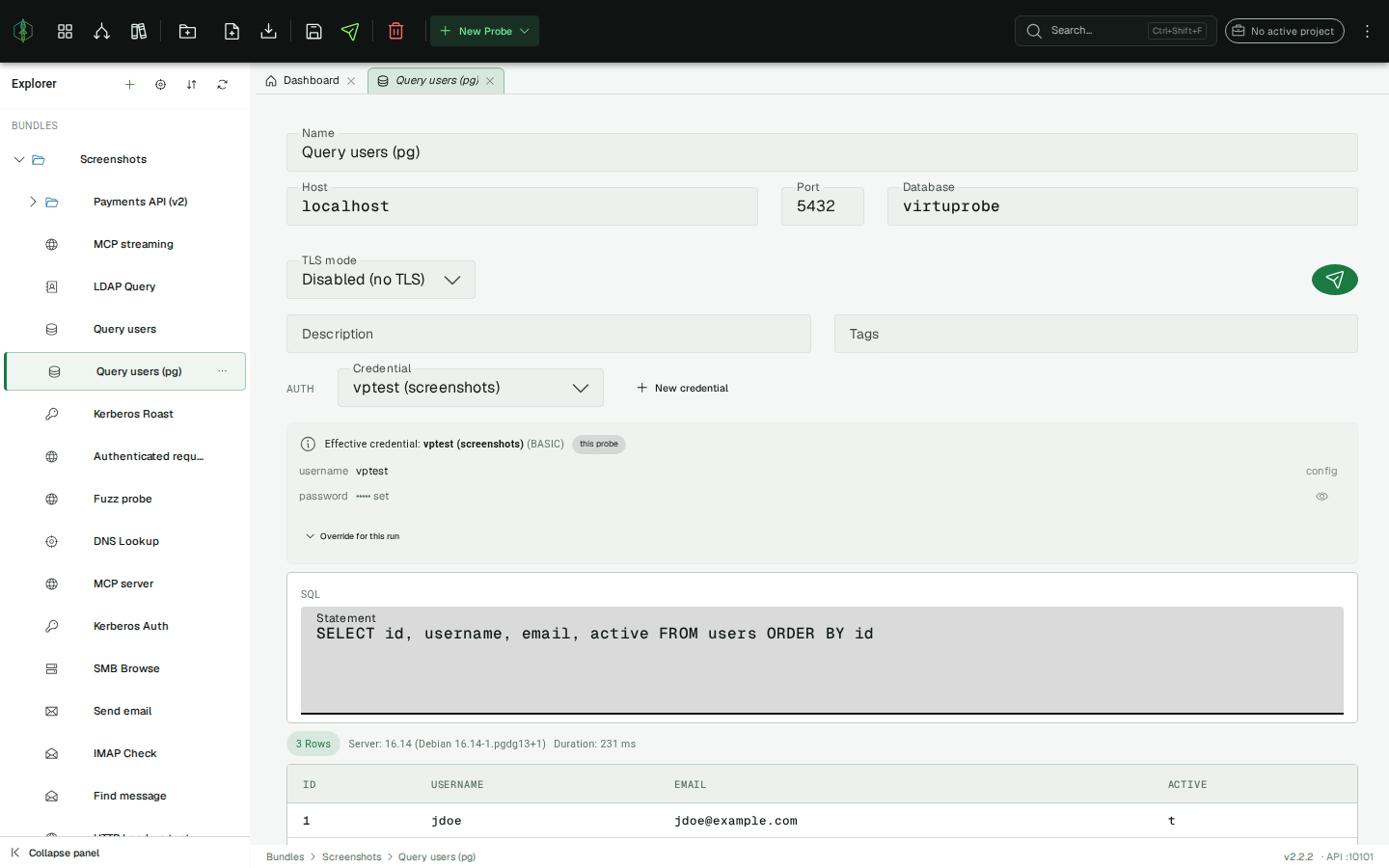Click the branching flow icon in toolbar

pyautogui.click(x=101, y=31)
